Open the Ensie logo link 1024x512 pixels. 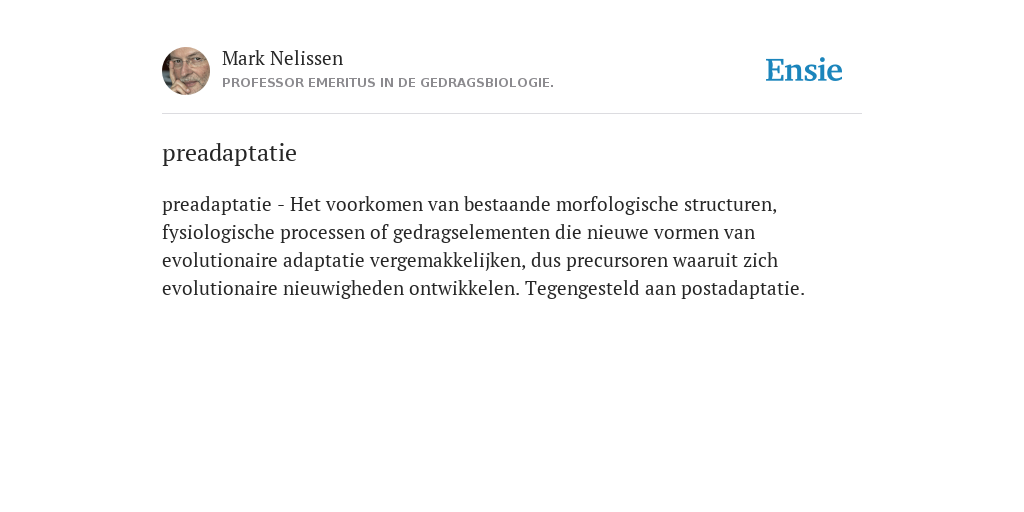tap(804, 71)
